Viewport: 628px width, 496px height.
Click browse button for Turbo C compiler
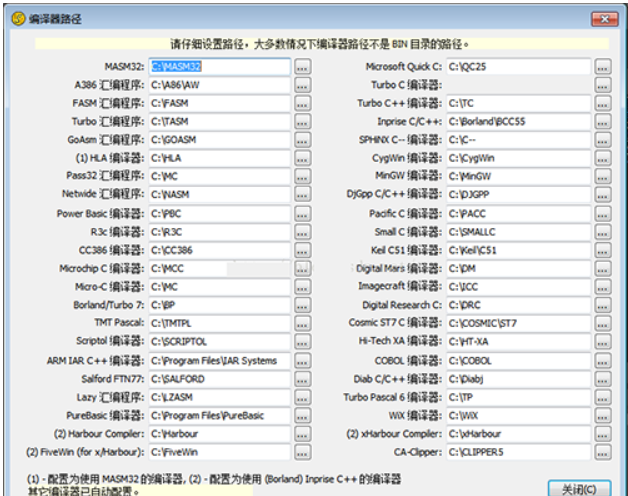point(603,85)
